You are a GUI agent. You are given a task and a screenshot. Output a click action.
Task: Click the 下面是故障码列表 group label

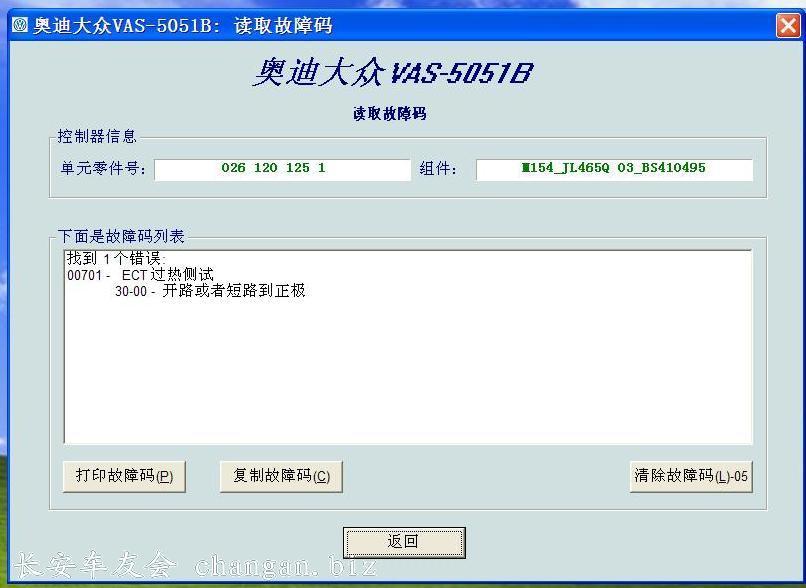(x=121, y=236)
